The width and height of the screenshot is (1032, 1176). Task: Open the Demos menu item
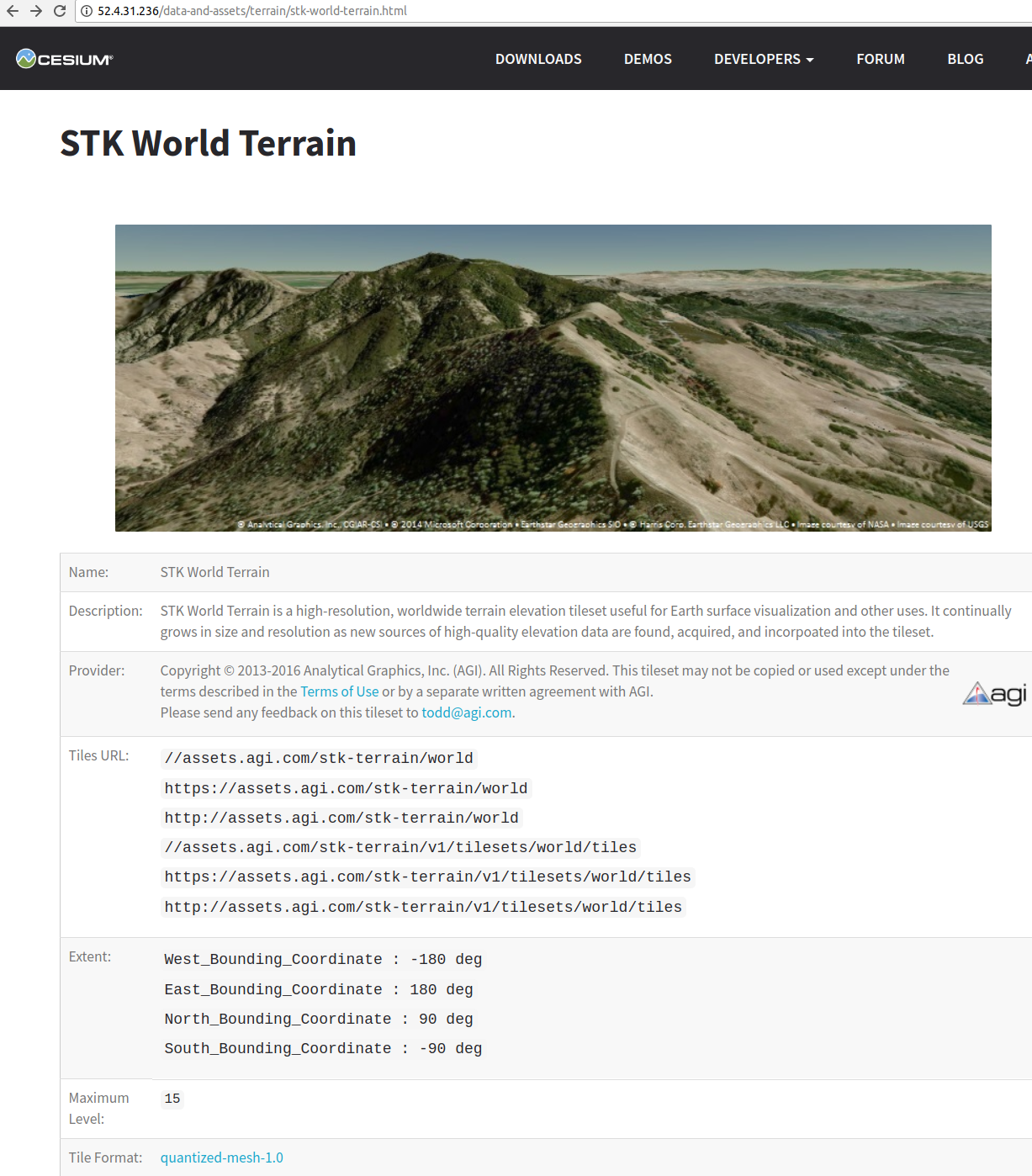(x=648, y=59)
